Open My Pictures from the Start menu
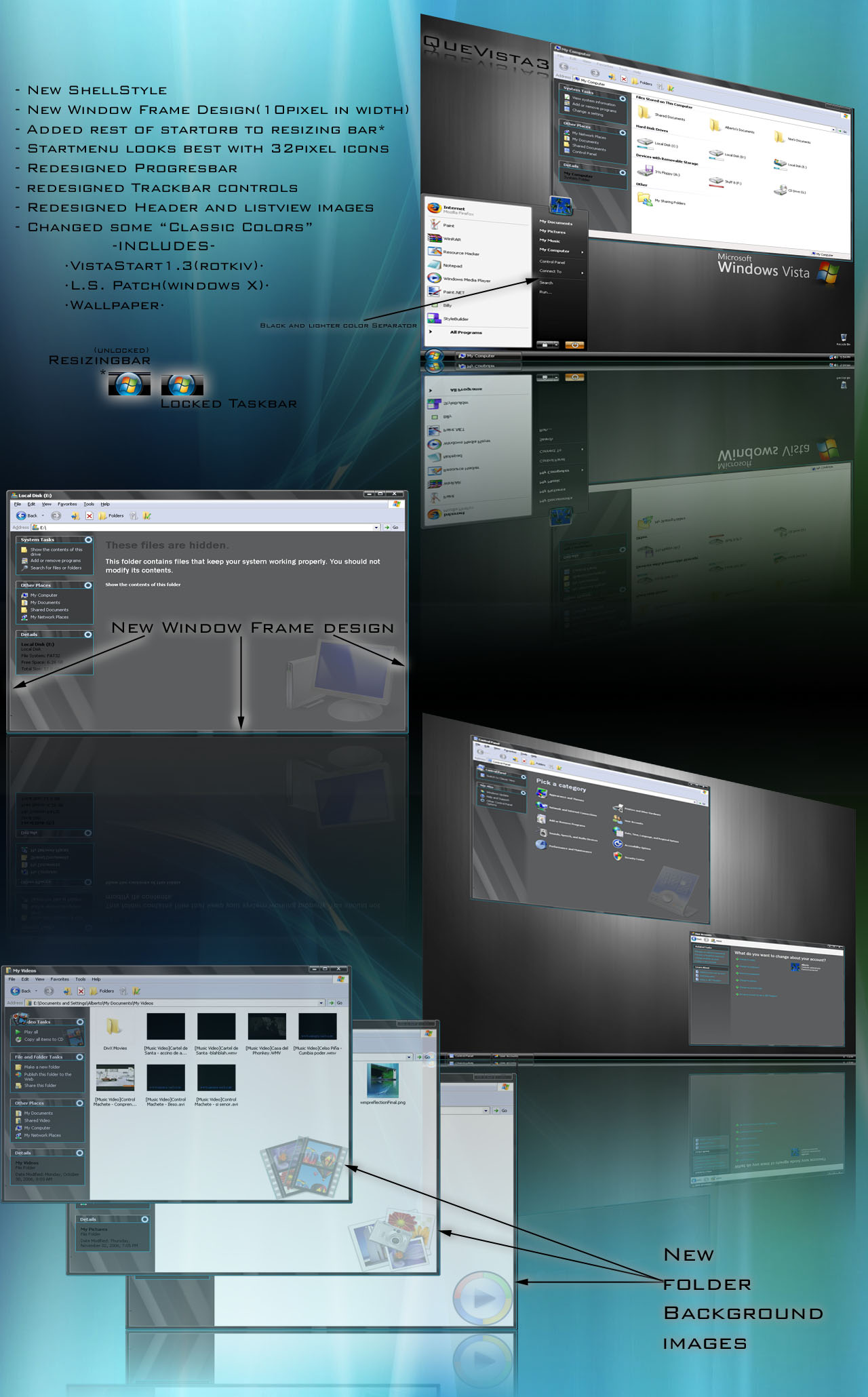Viewport: 868px width, 1397px height. [x=553, y=231]
